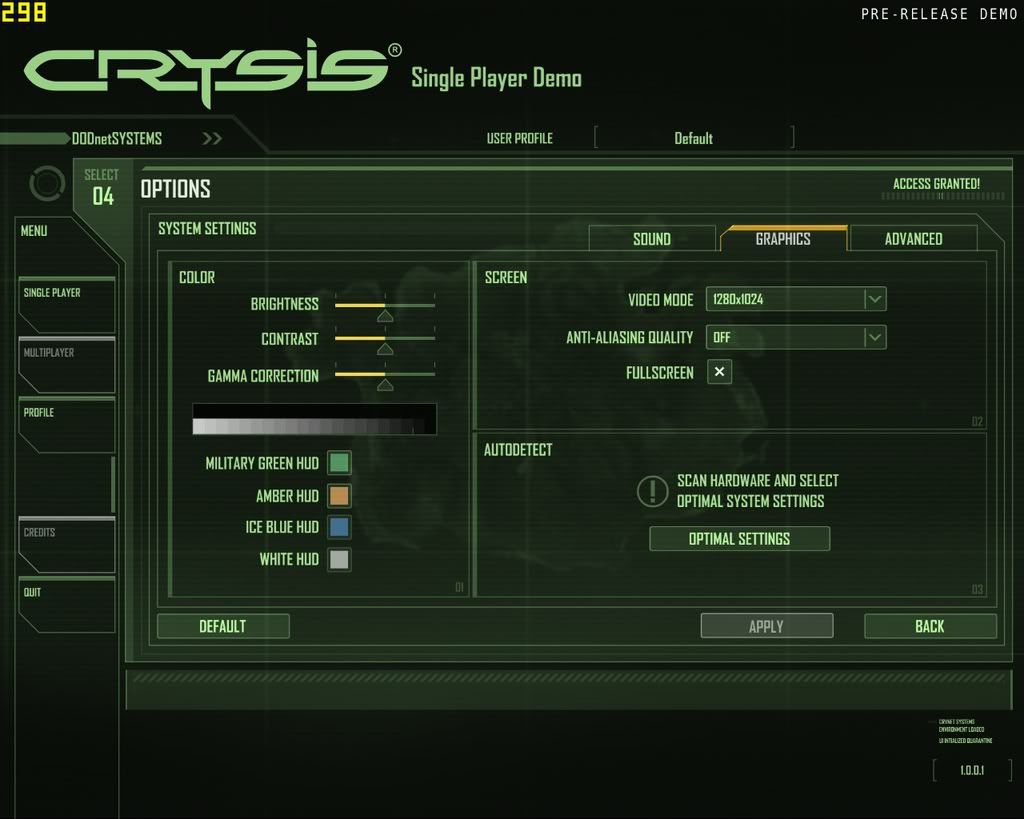Toggle the Fullscreen checkbox
This screenshot has width=1024, height=819.
coord(719,372)
